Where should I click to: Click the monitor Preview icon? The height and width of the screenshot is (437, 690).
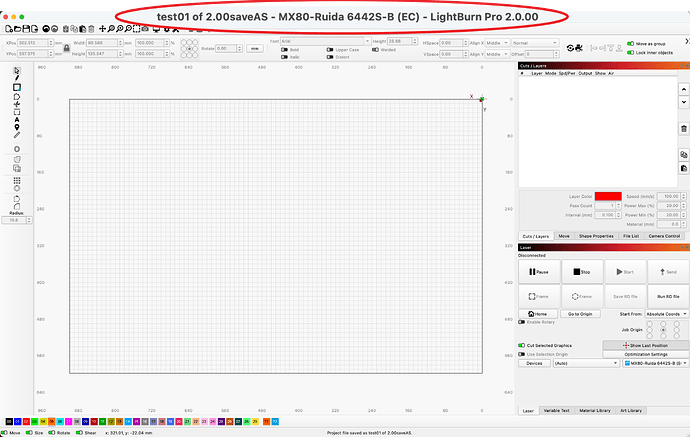(156, 29)
